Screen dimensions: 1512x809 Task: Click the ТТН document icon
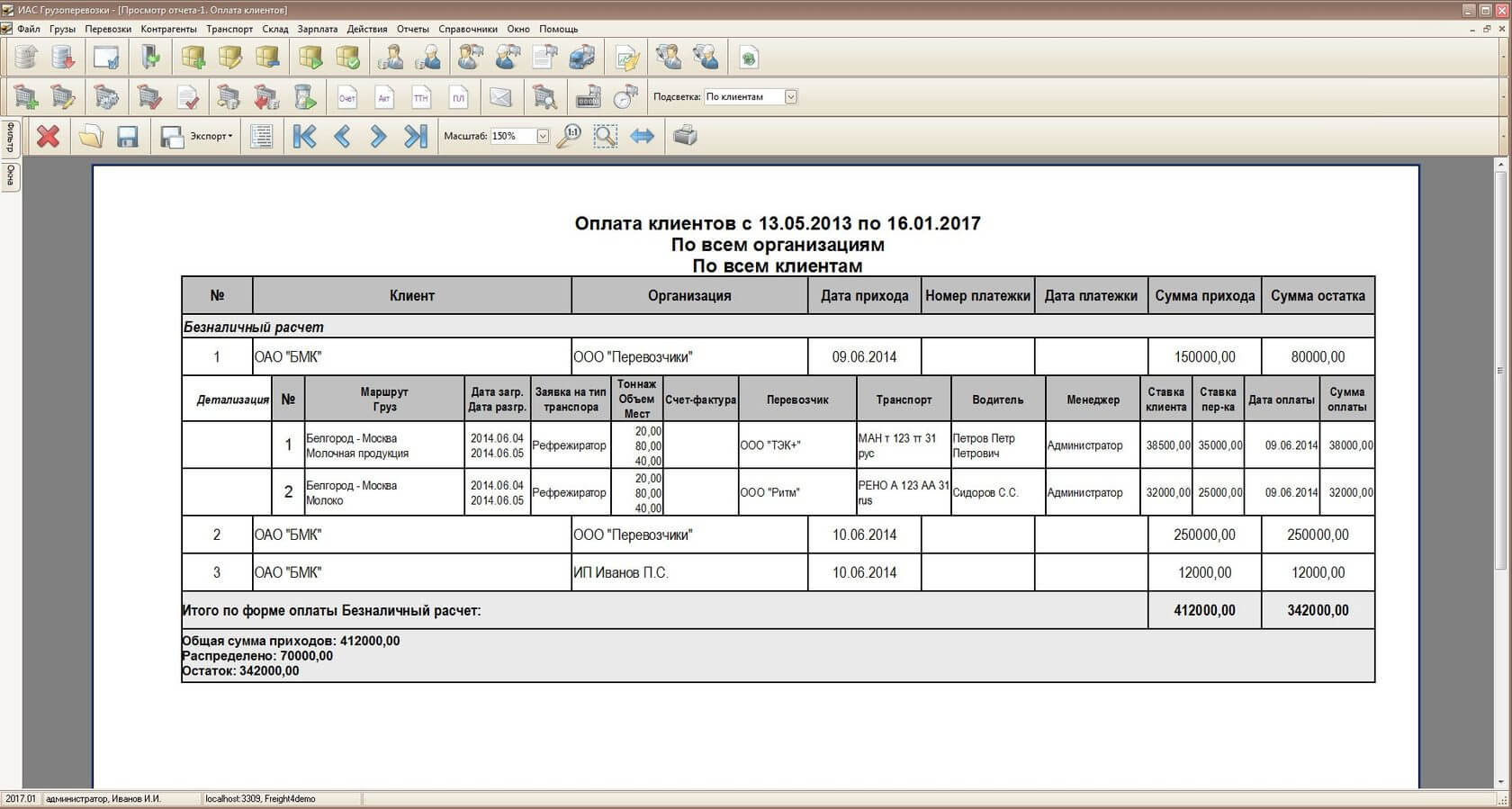pyautogui.click(x=421, y=97)
